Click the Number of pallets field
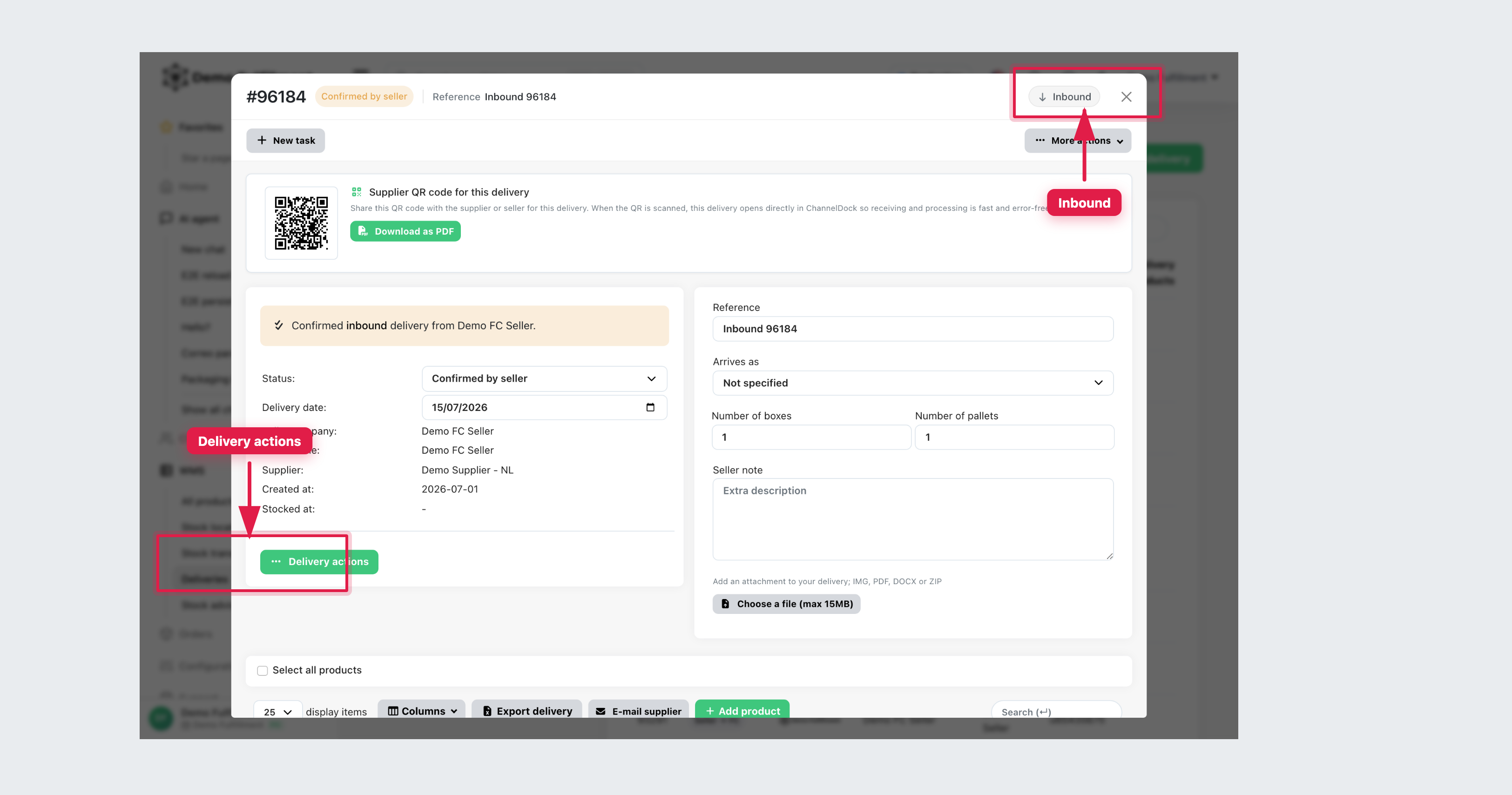This screenshot has height=795, width=1512. pos(1014,437)
